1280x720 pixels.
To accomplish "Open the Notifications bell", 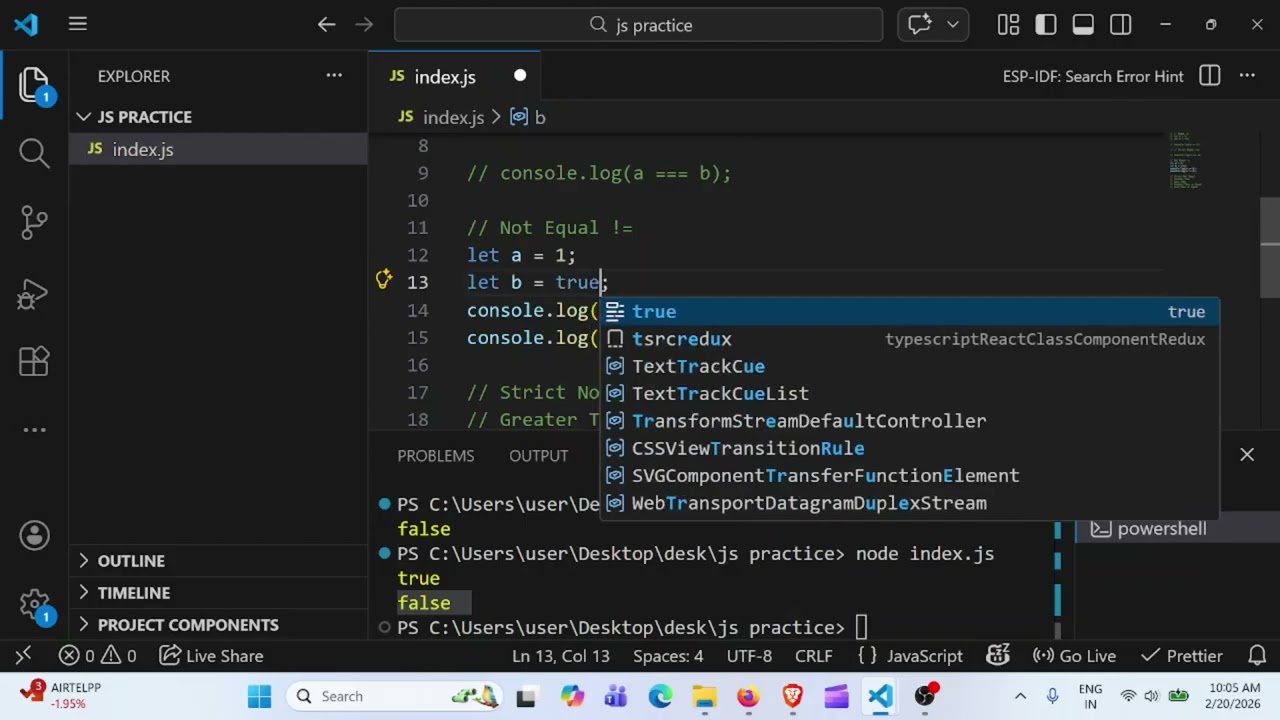I will point(1258,656).
